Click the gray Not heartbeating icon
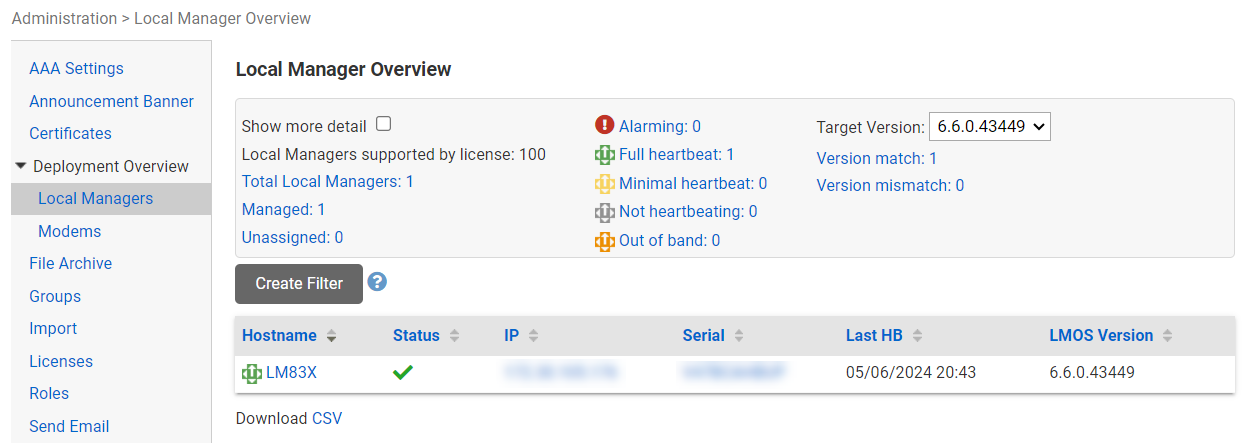1246x443 pixels. coord(604,212)
